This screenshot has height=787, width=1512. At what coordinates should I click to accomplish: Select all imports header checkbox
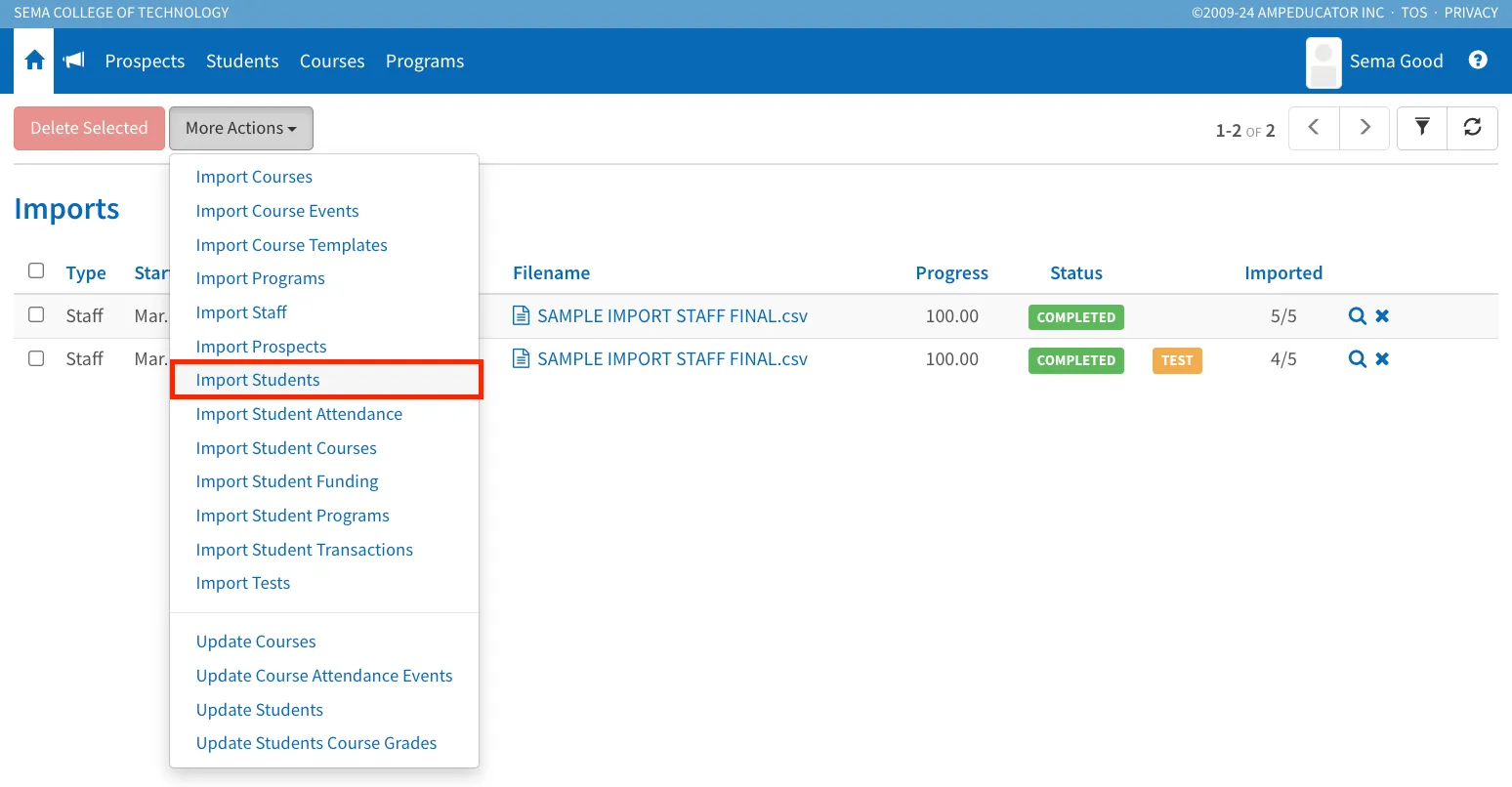[x=36, y=270]
